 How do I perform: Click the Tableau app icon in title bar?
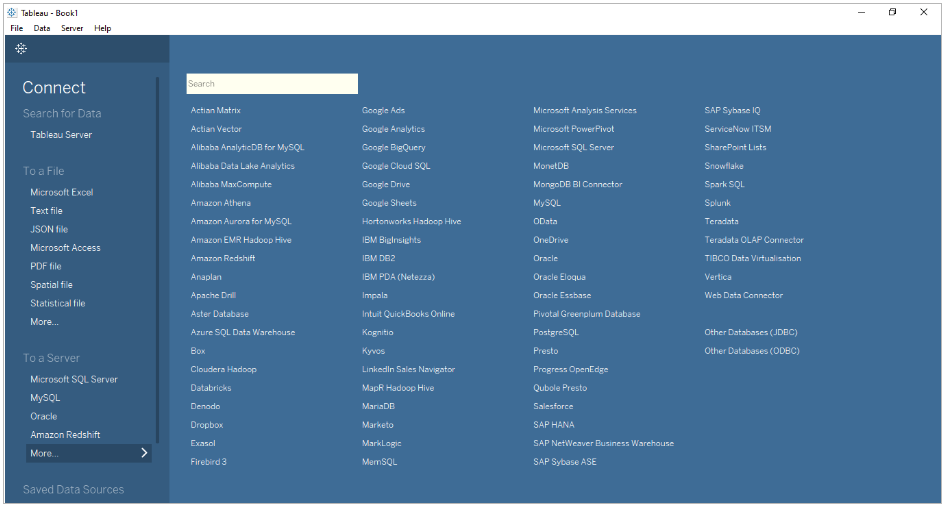click(11, 12)
